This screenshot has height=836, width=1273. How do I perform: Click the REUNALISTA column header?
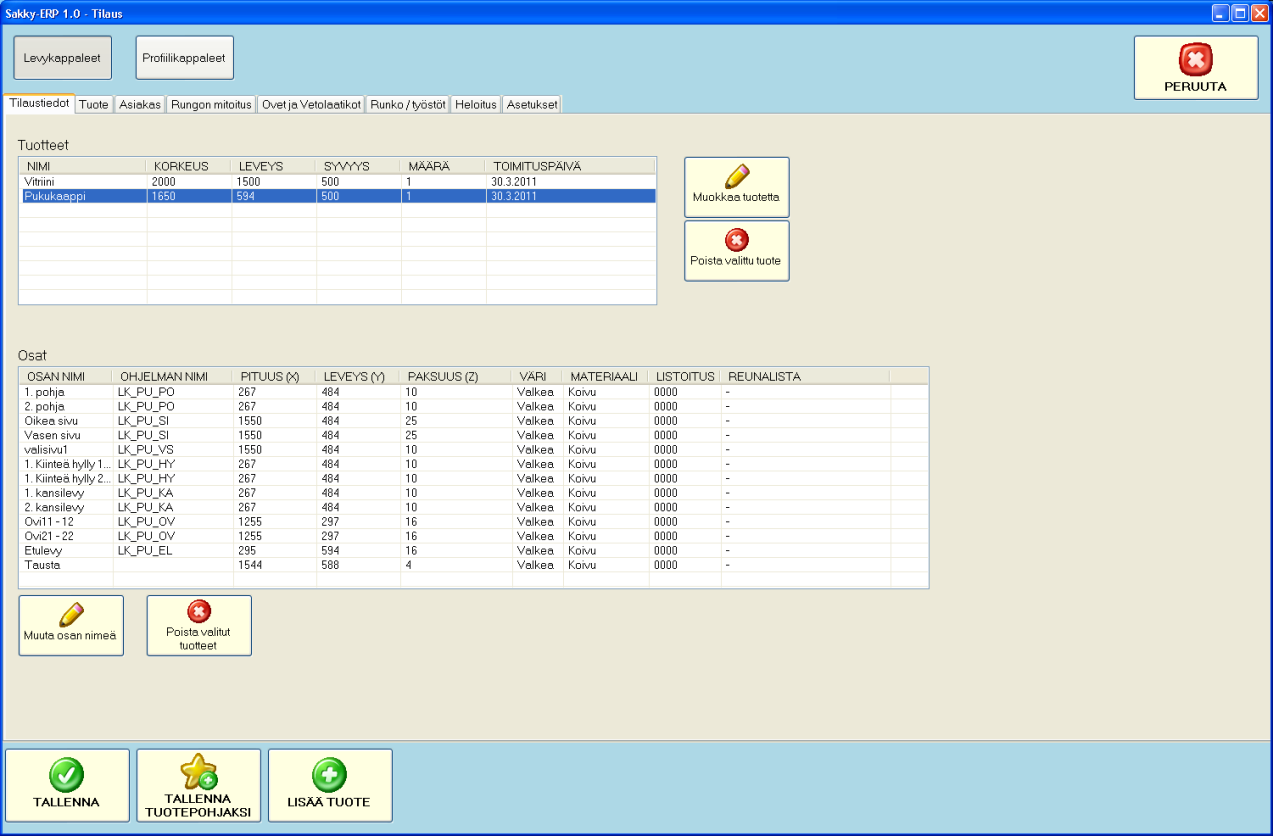(804, 376)
